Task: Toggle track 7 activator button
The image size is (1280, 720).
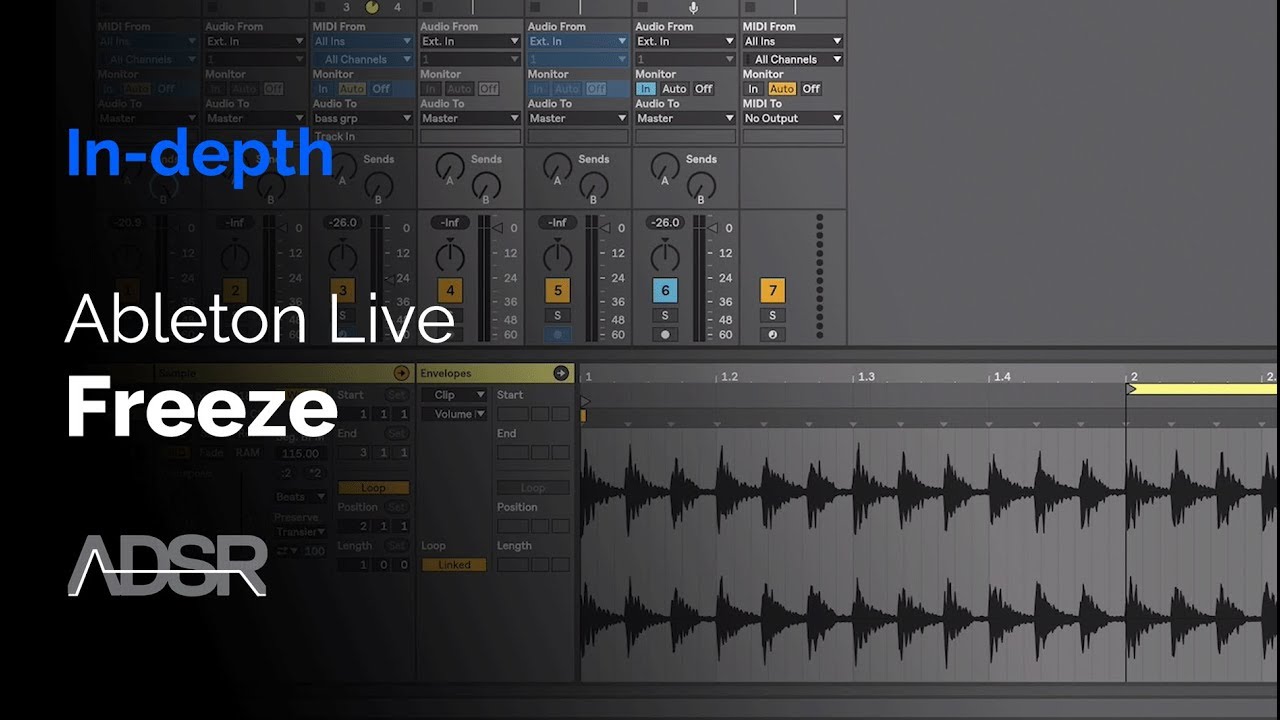Action: click(772, 291)
